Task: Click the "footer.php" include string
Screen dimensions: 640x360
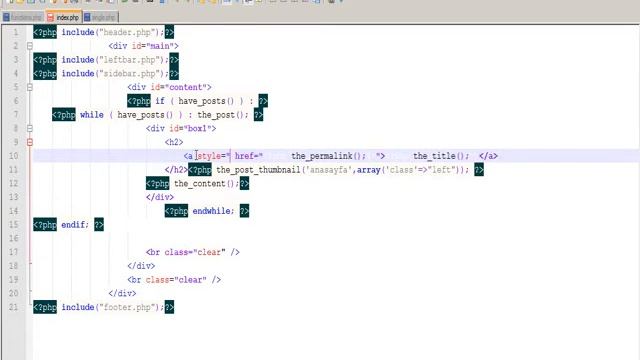Action: 129,307
